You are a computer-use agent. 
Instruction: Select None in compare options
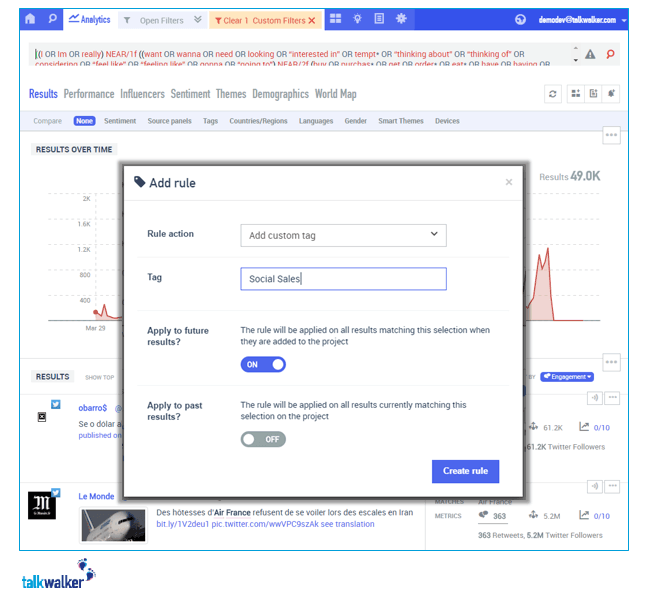tap(84, 121)
